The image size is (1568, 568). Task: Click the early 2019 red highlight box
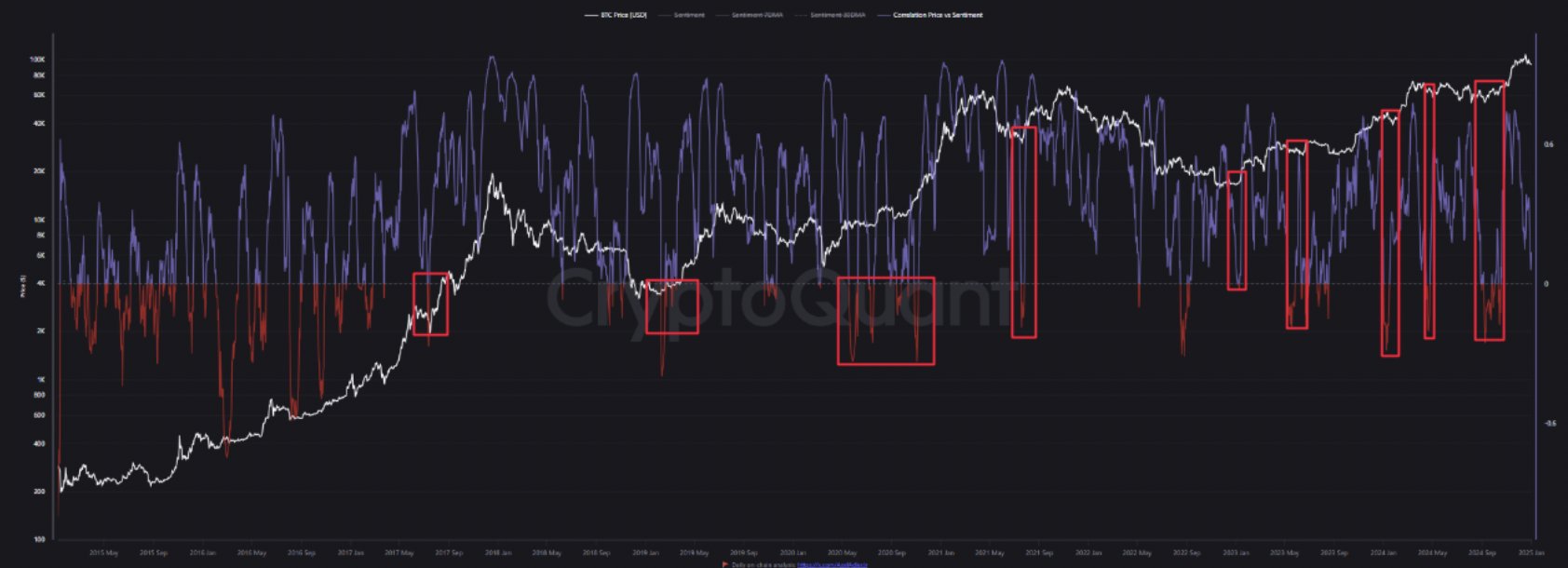[671, 306]
